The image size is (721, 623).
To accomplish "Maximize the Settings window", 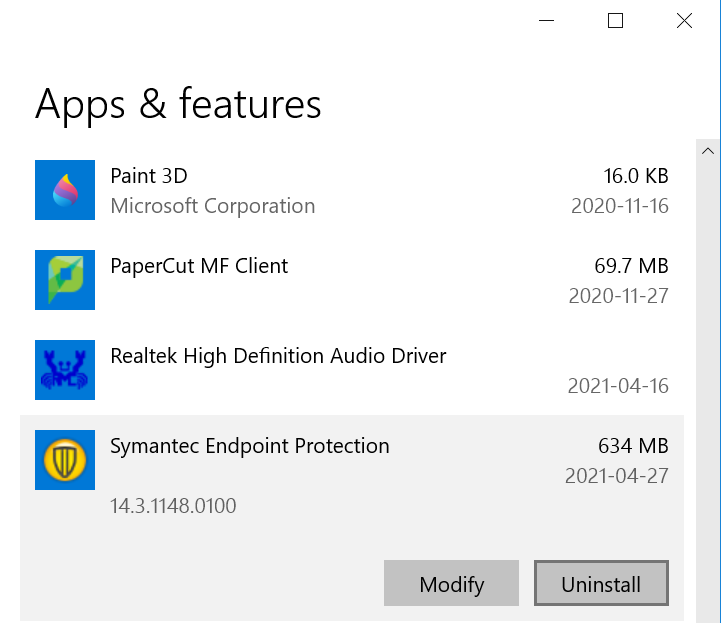I will 615,21.
